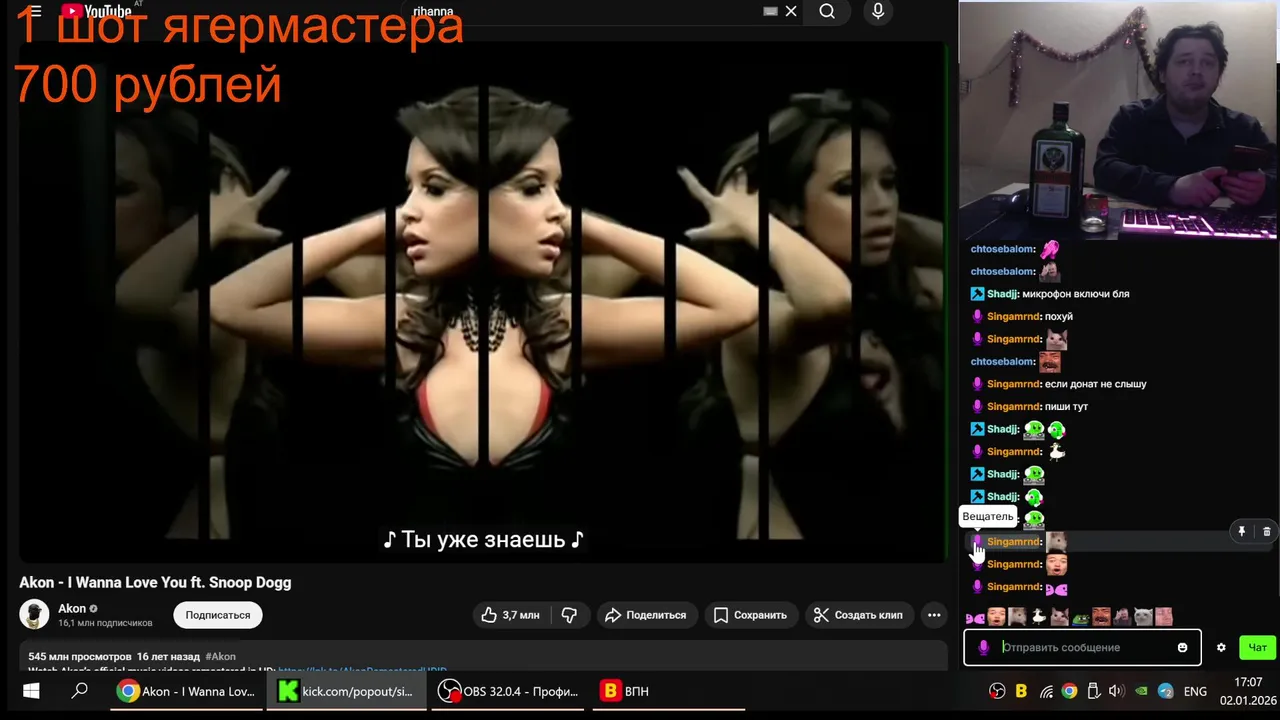Screen dimensions: 1280x720
Task: Switch ENG input language indicator
Action: (x=1195, y=691)
